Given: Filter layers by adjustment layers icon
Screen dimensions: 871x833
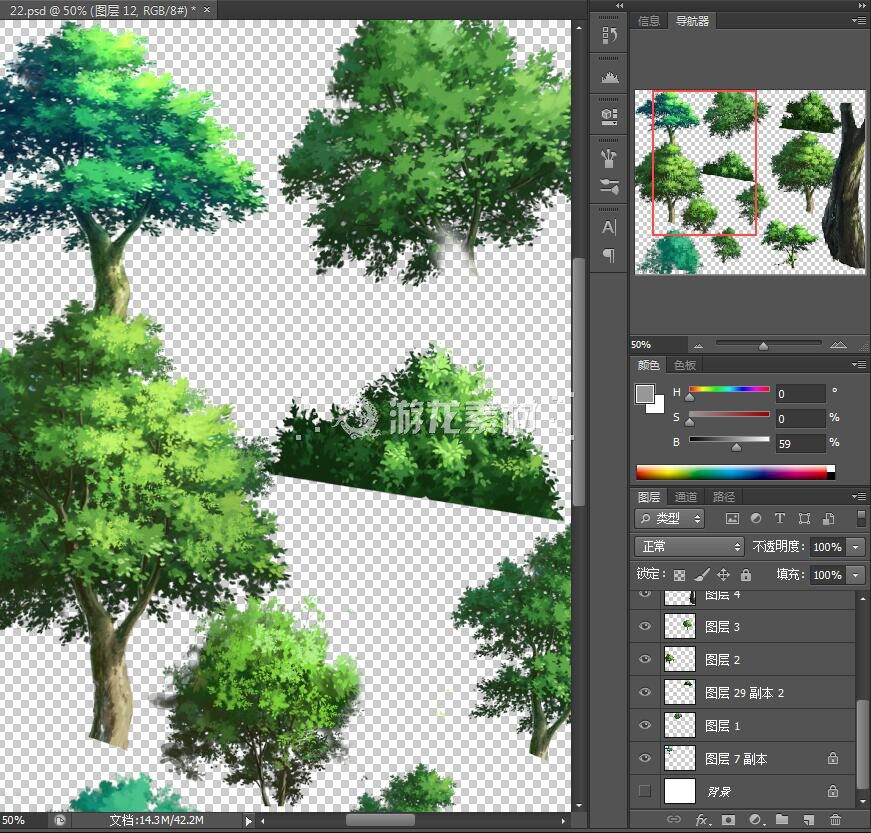Looking at the screenshot, I should click(755, 518).
